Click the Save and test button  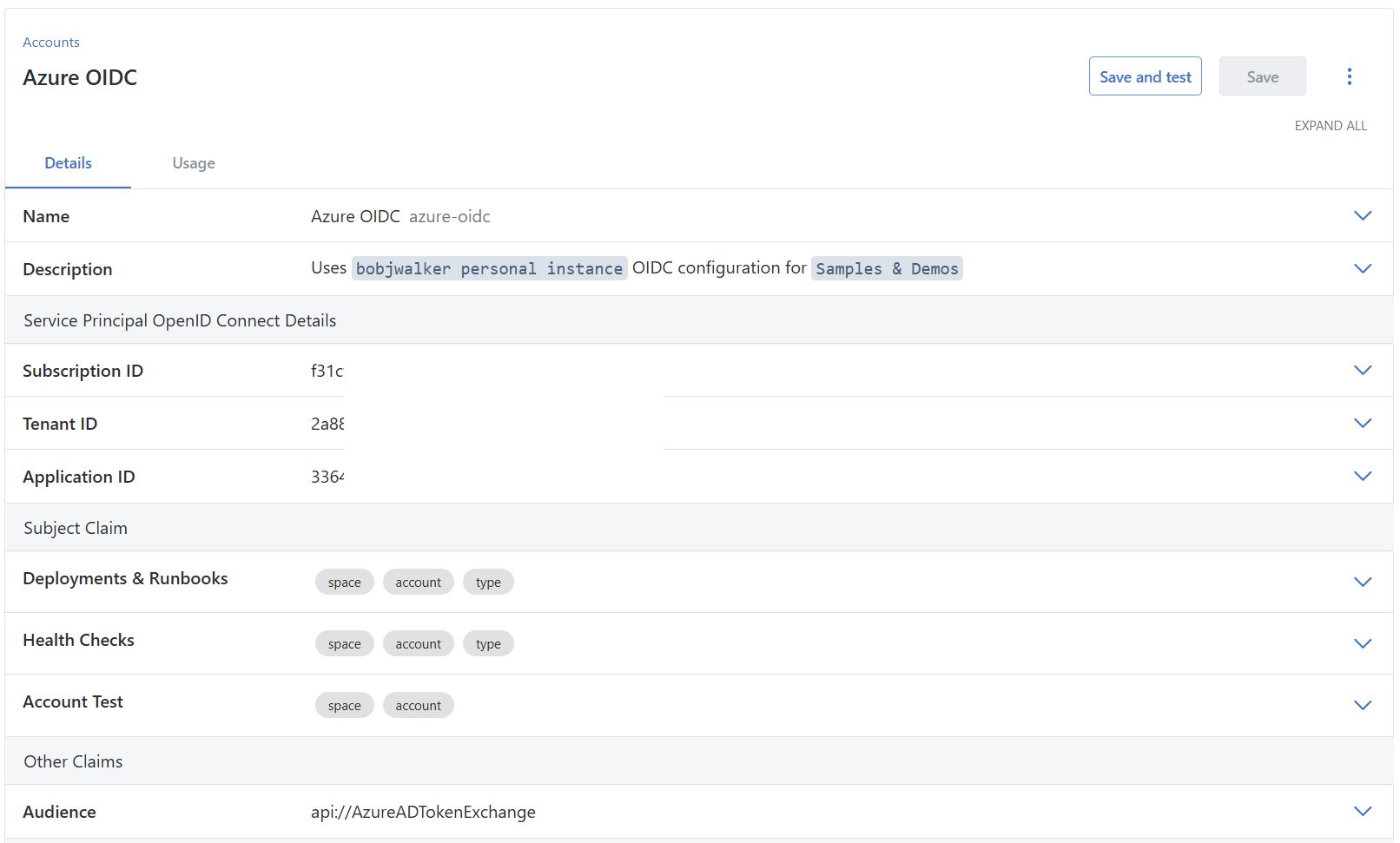pos(1145,76)
